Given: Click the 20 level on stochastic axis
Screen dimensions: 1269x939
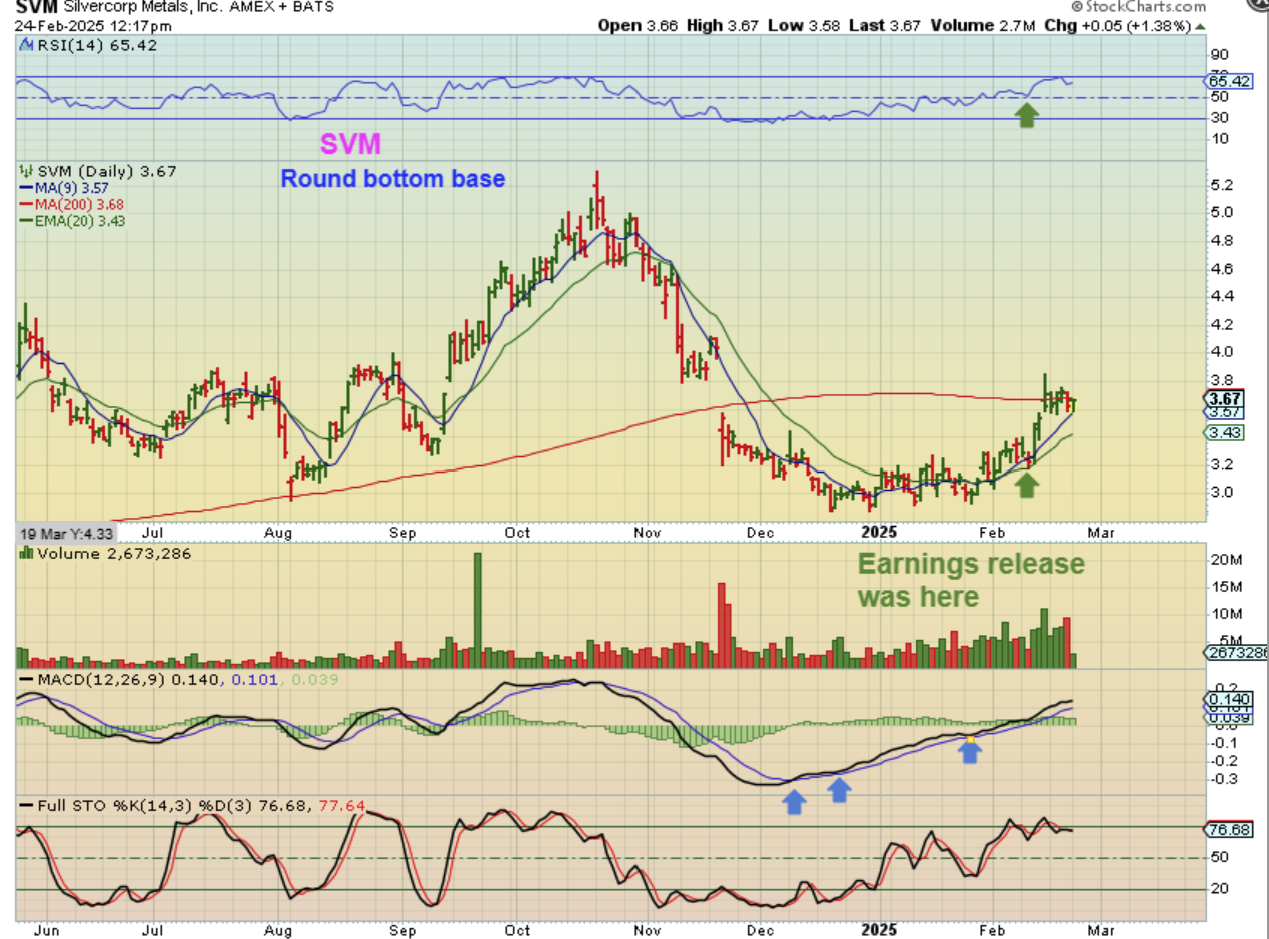Looking at the screenshot, I should [1220, 889].
